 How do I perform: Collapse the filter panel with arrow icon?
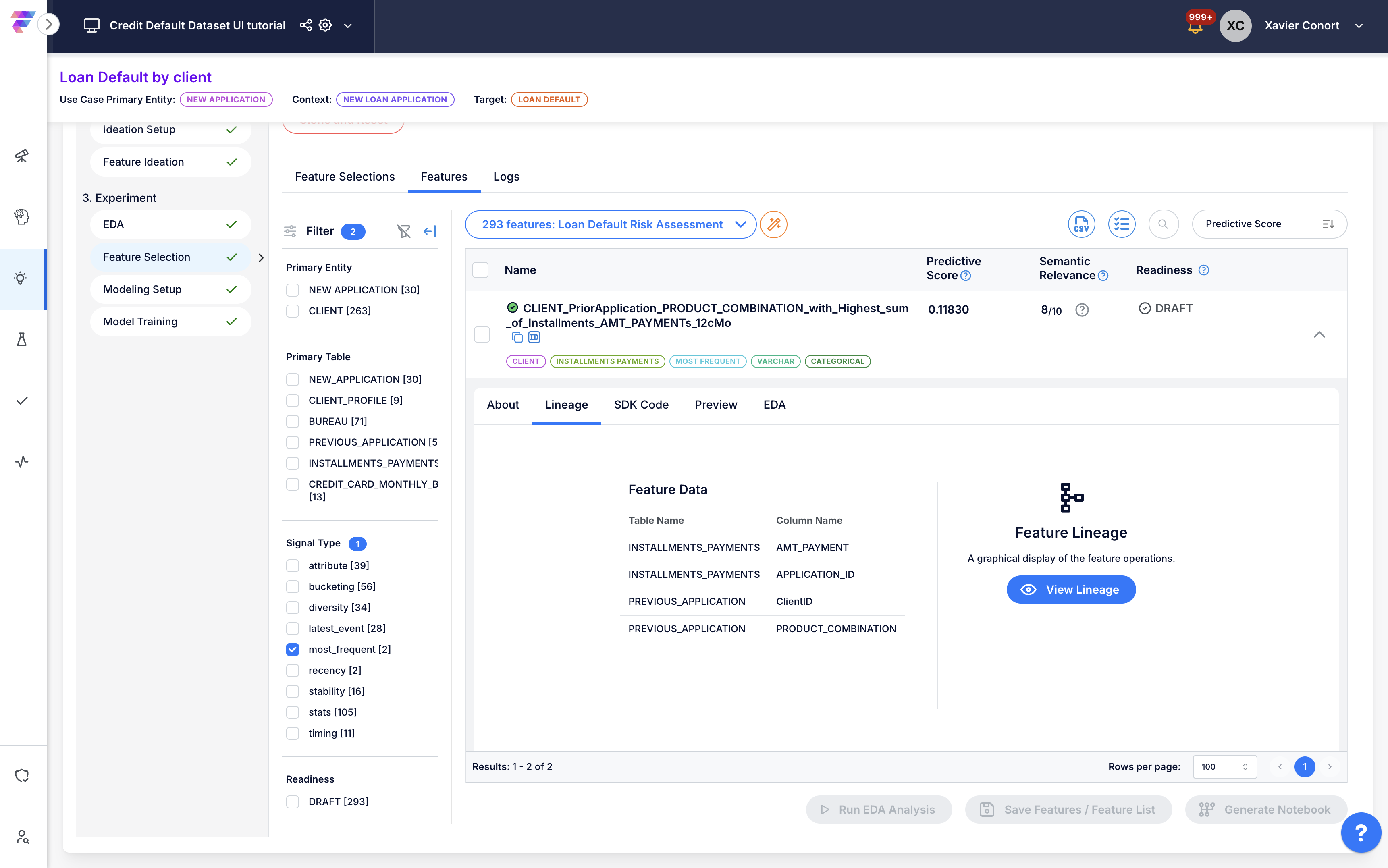coord(429,231)
